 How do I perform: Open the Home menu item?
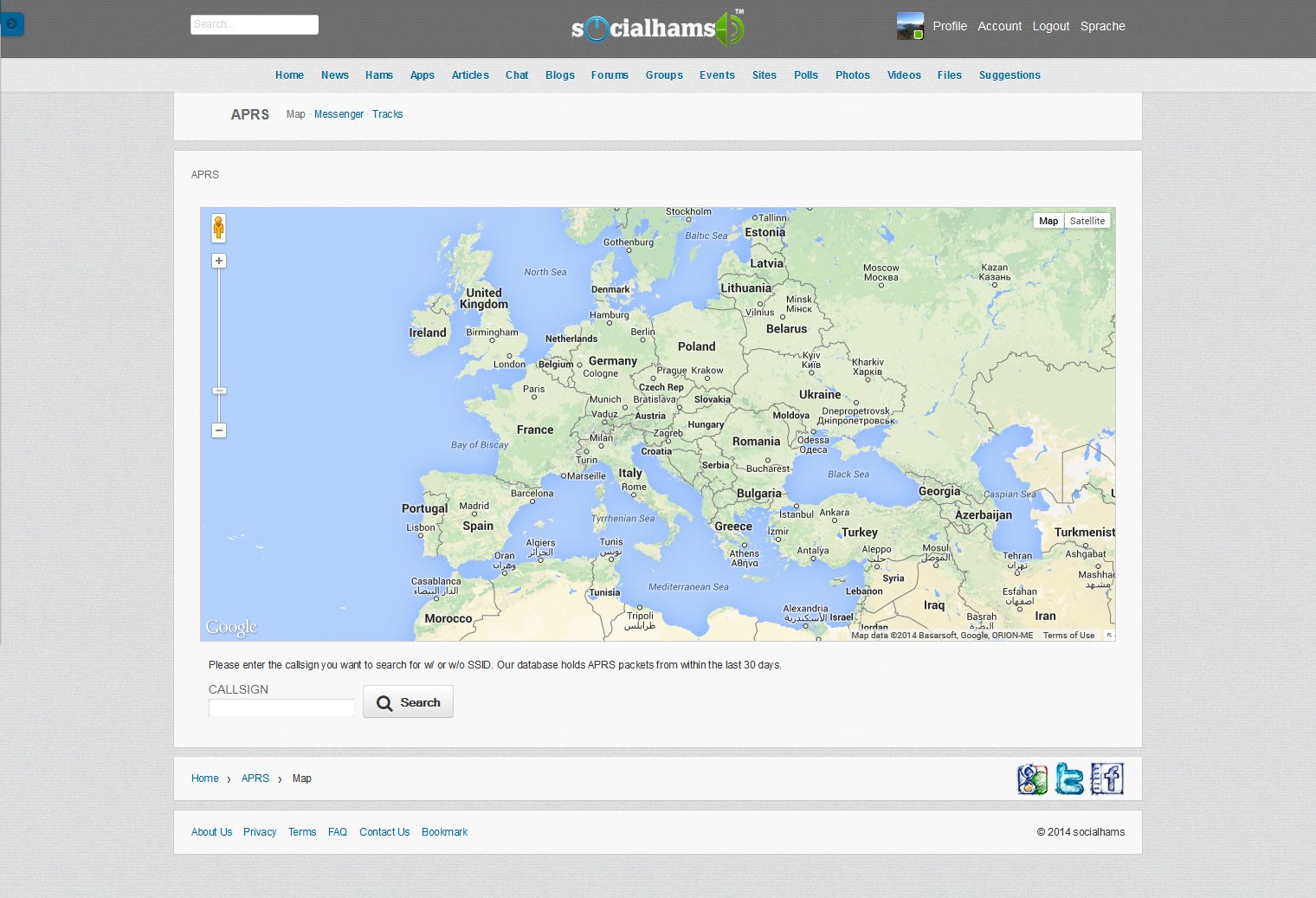tap(289, 75)
